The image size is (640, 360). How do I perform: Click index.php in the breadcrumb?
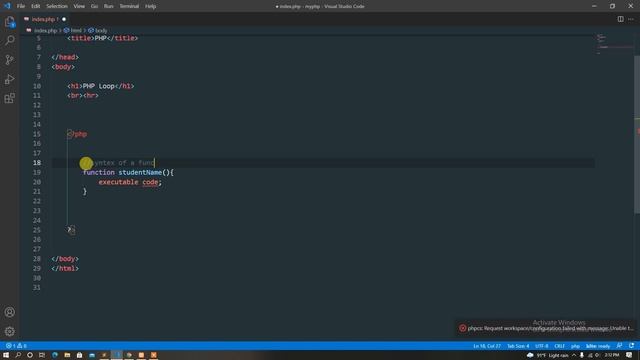(45, 31)
